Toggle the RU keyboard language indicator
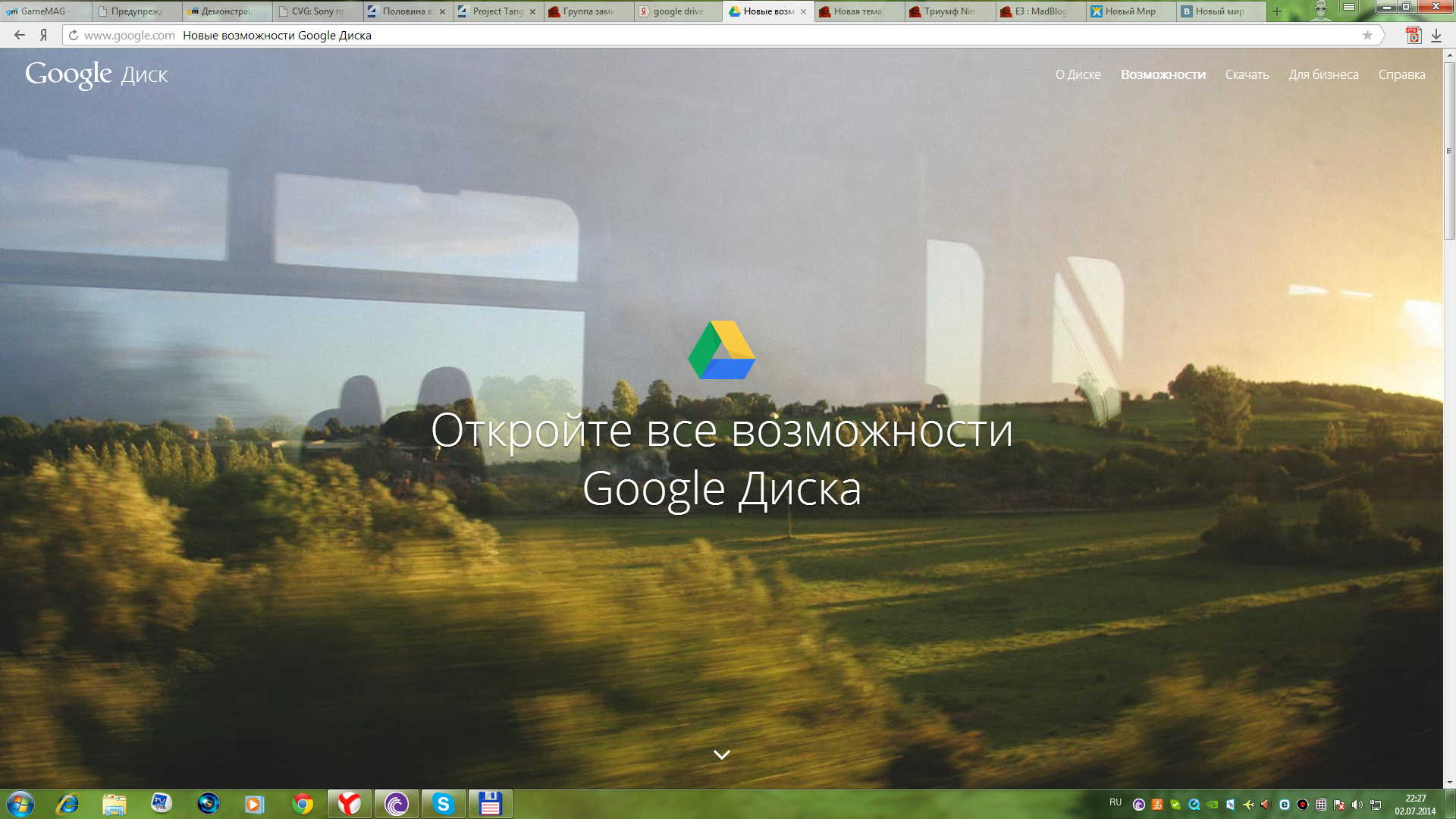Screen dimensions: 1456x819 tap(1115, 802)
